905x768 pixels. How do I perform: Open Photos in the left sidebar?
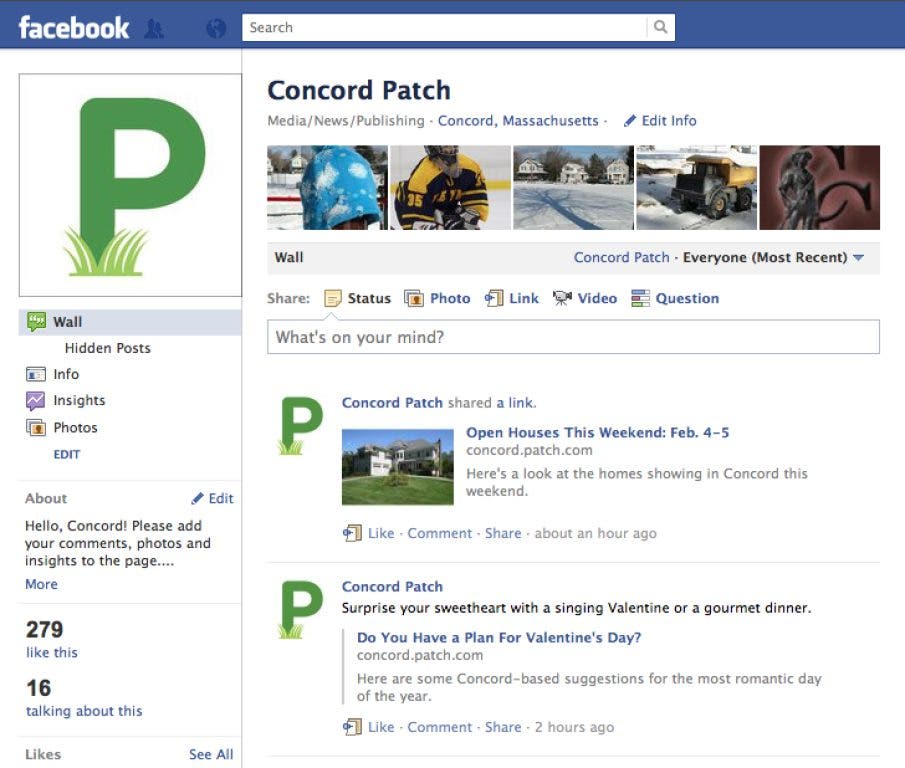coord(75,427)
